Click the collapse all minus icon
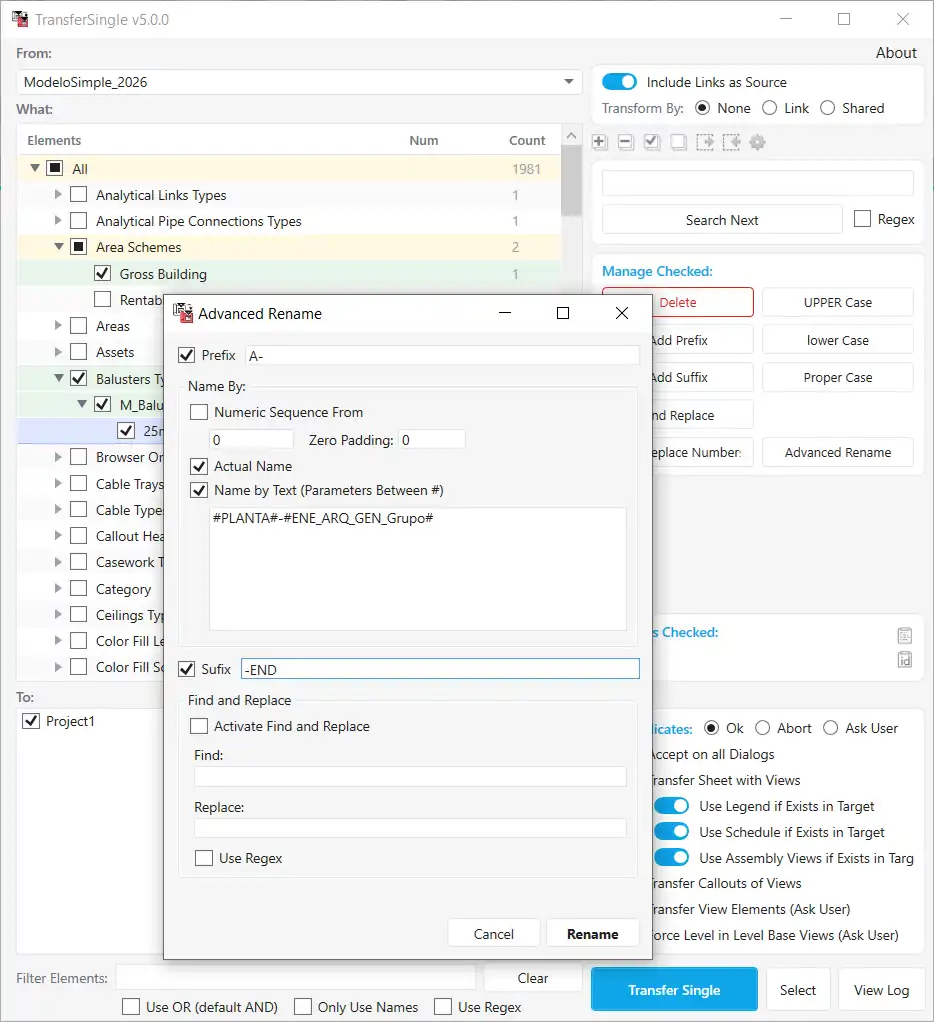The height and width of the screenshot is (1022, 934). (626, 143)
